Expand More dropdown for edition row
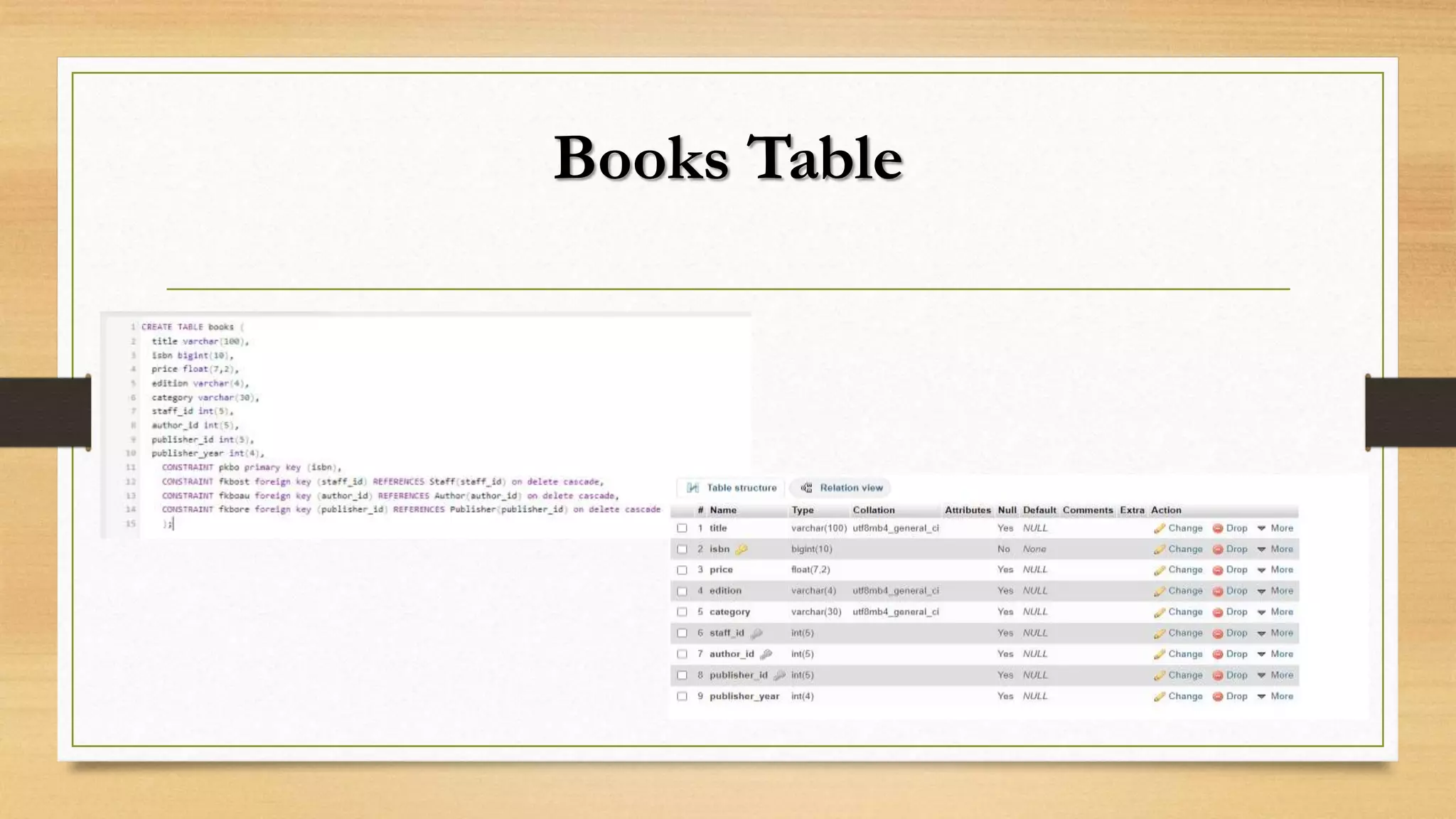 [1275, 591]
